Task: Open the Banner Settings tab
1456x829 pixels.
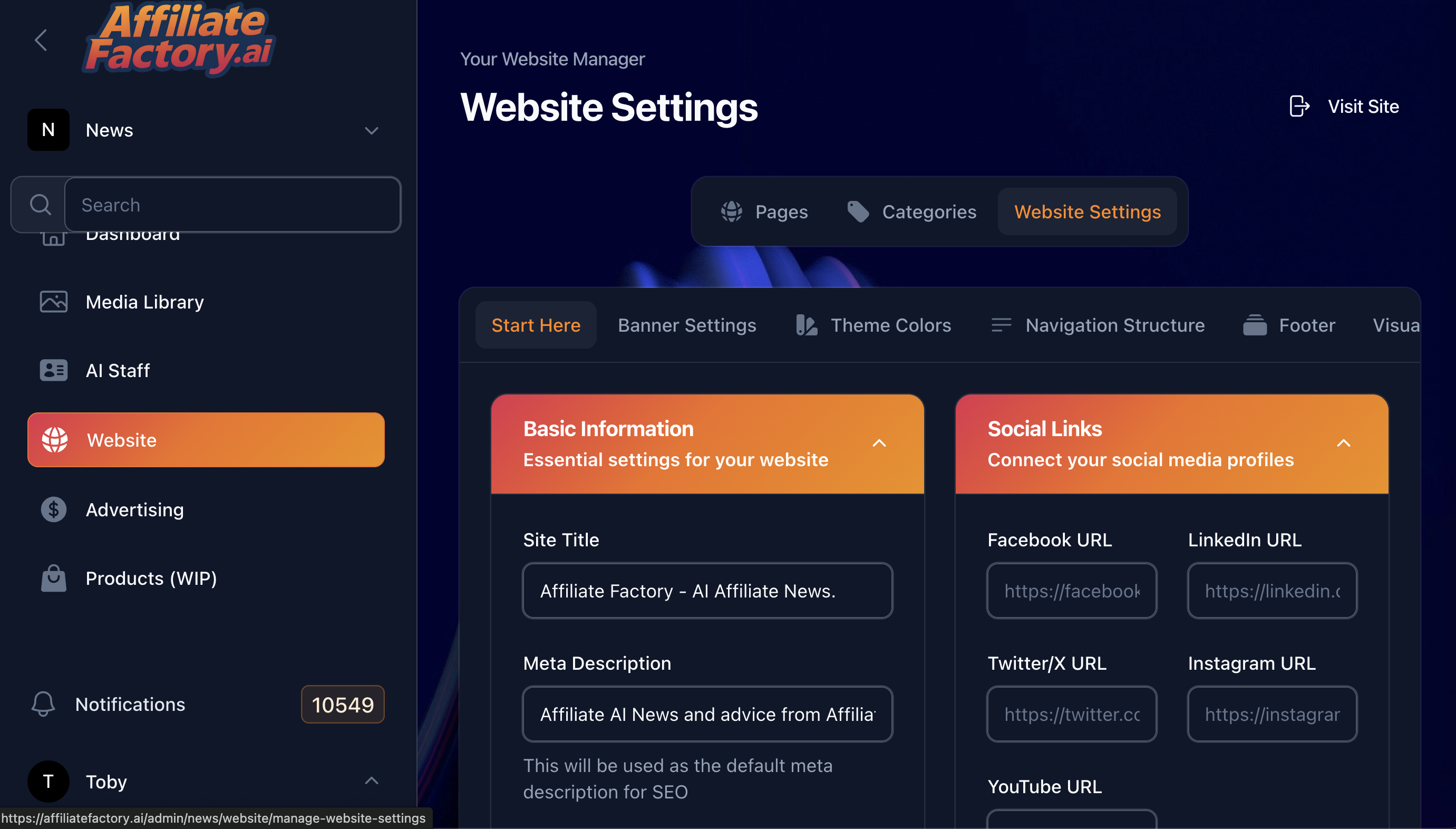Action: [687, 325]
